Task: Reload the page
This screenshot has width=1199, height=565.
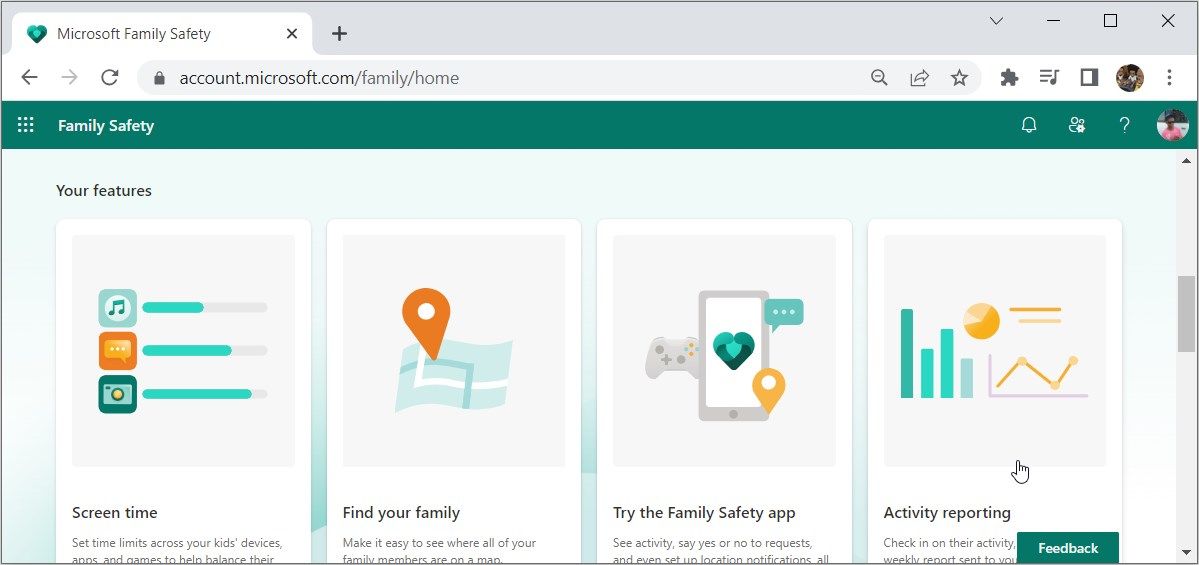Action: [x=110, y=77]
